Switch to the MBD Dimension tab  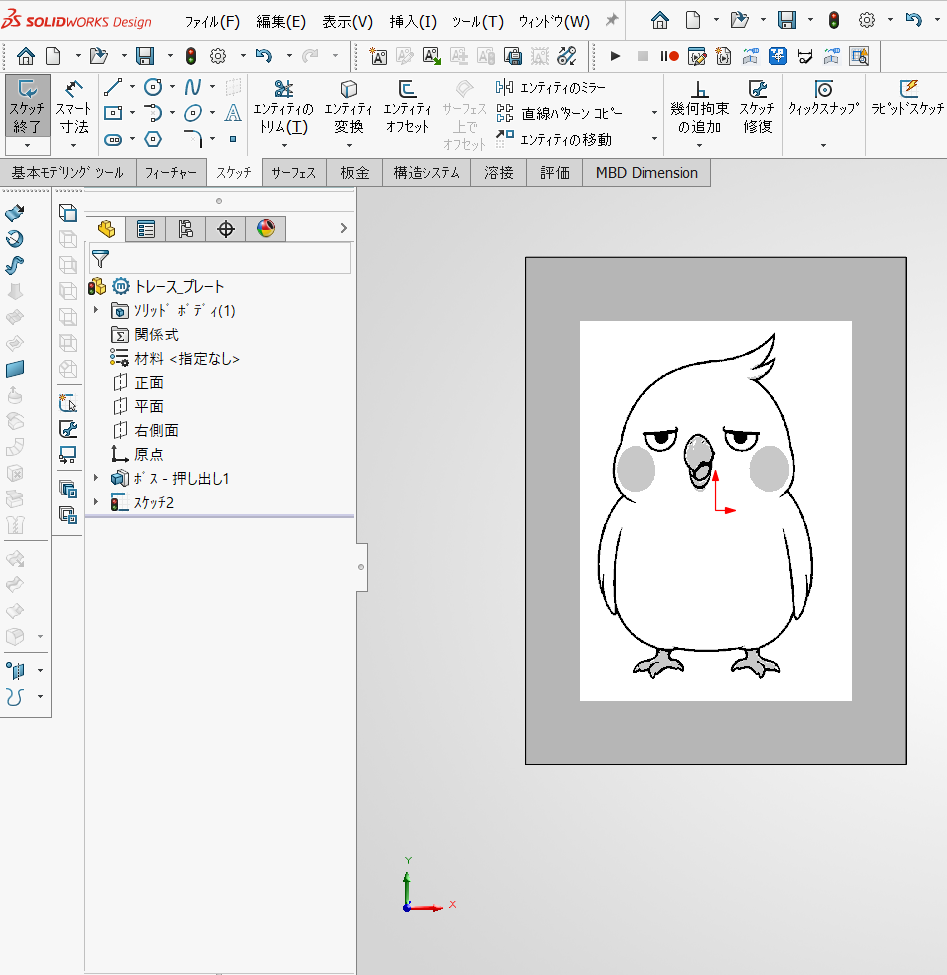(647, 172)
